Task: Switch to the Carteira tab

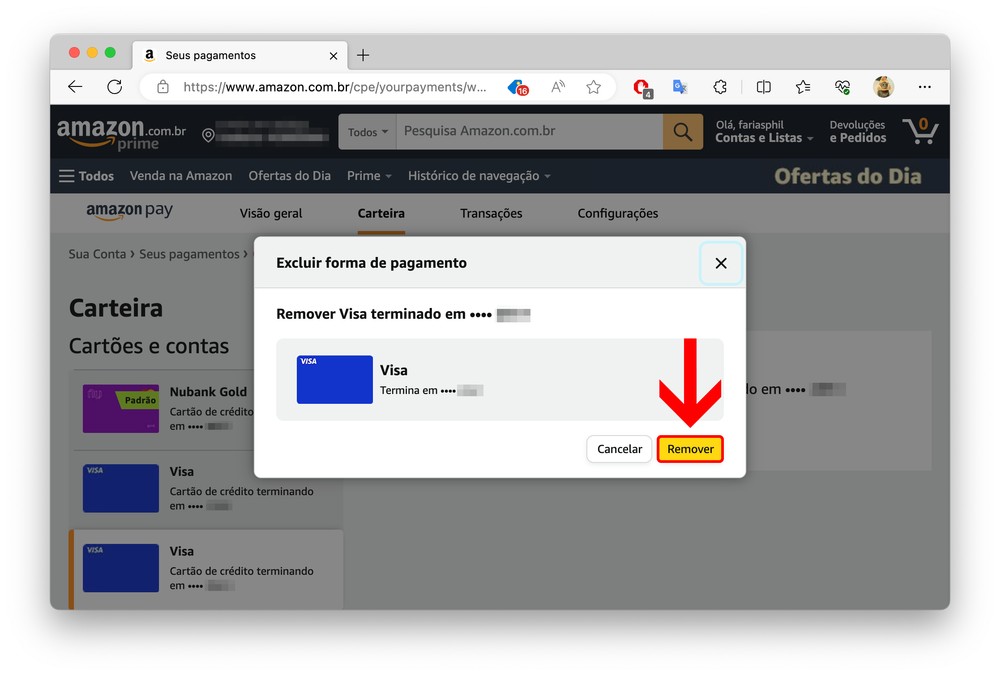Action: tap(381, 214)
